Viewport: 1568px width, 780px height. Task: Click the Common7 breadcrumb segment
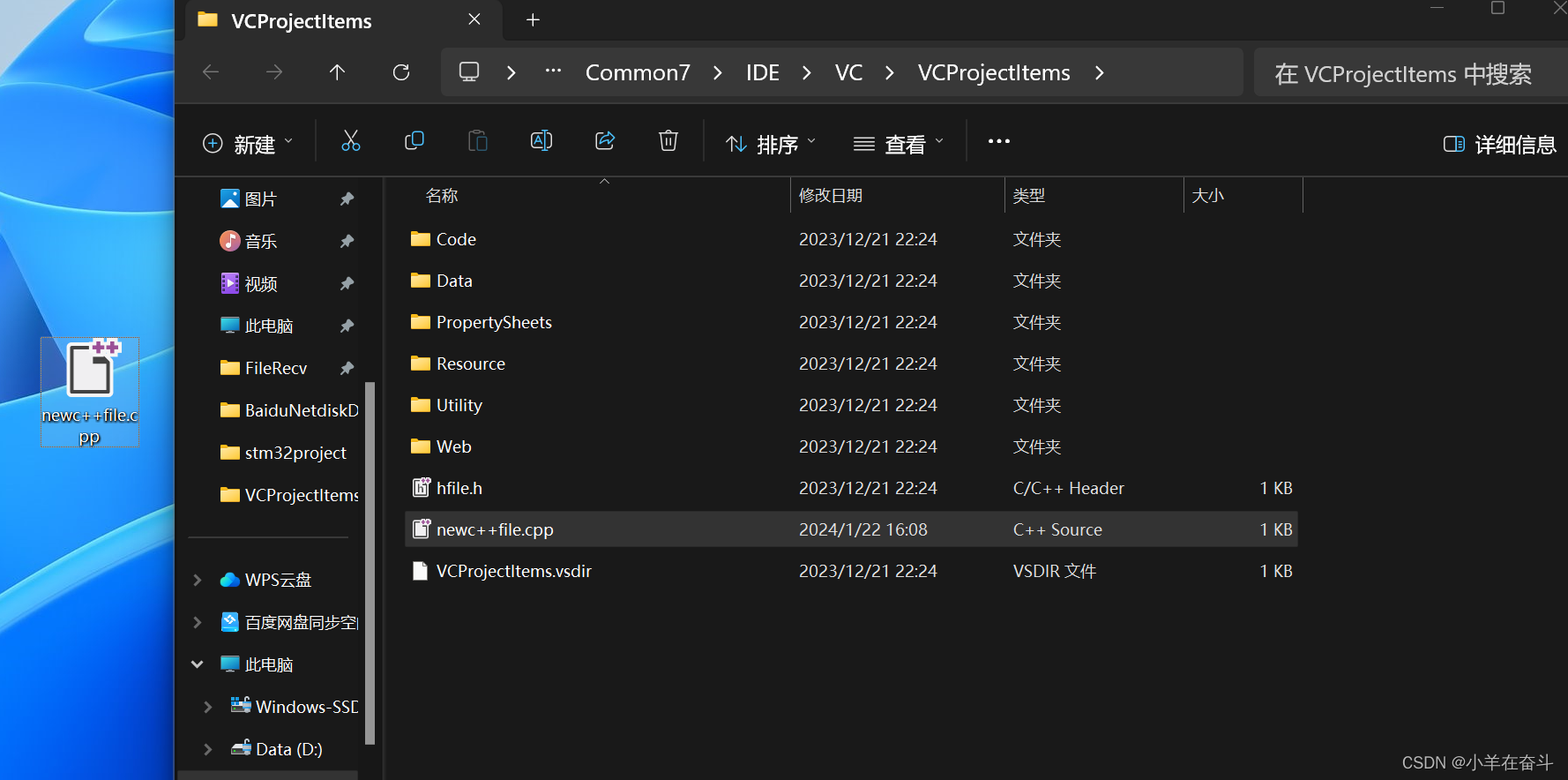point(638,72)
